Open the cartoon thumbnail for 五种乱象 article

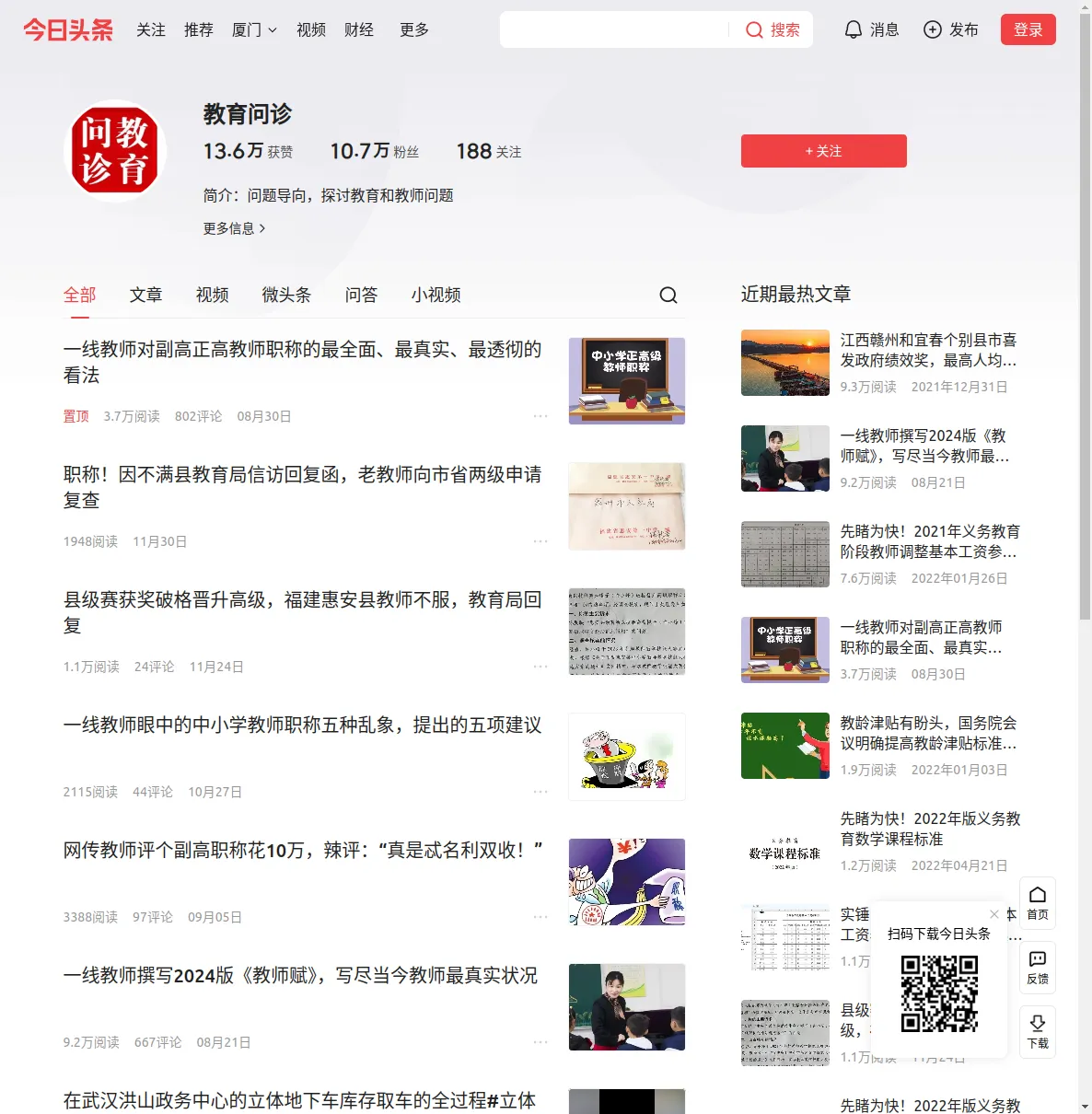(627, 757)
